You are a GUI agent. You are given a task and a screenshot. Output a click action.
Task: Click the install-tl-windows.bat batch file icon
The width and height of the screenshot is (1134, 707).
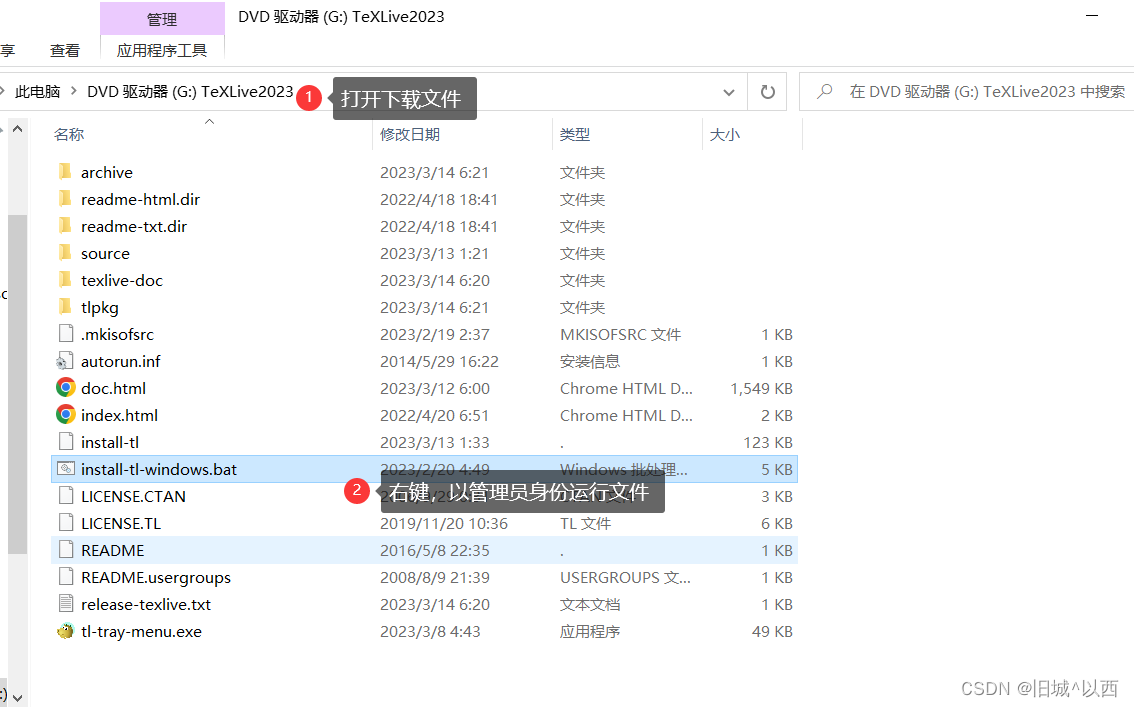click(x=66, y=469)
